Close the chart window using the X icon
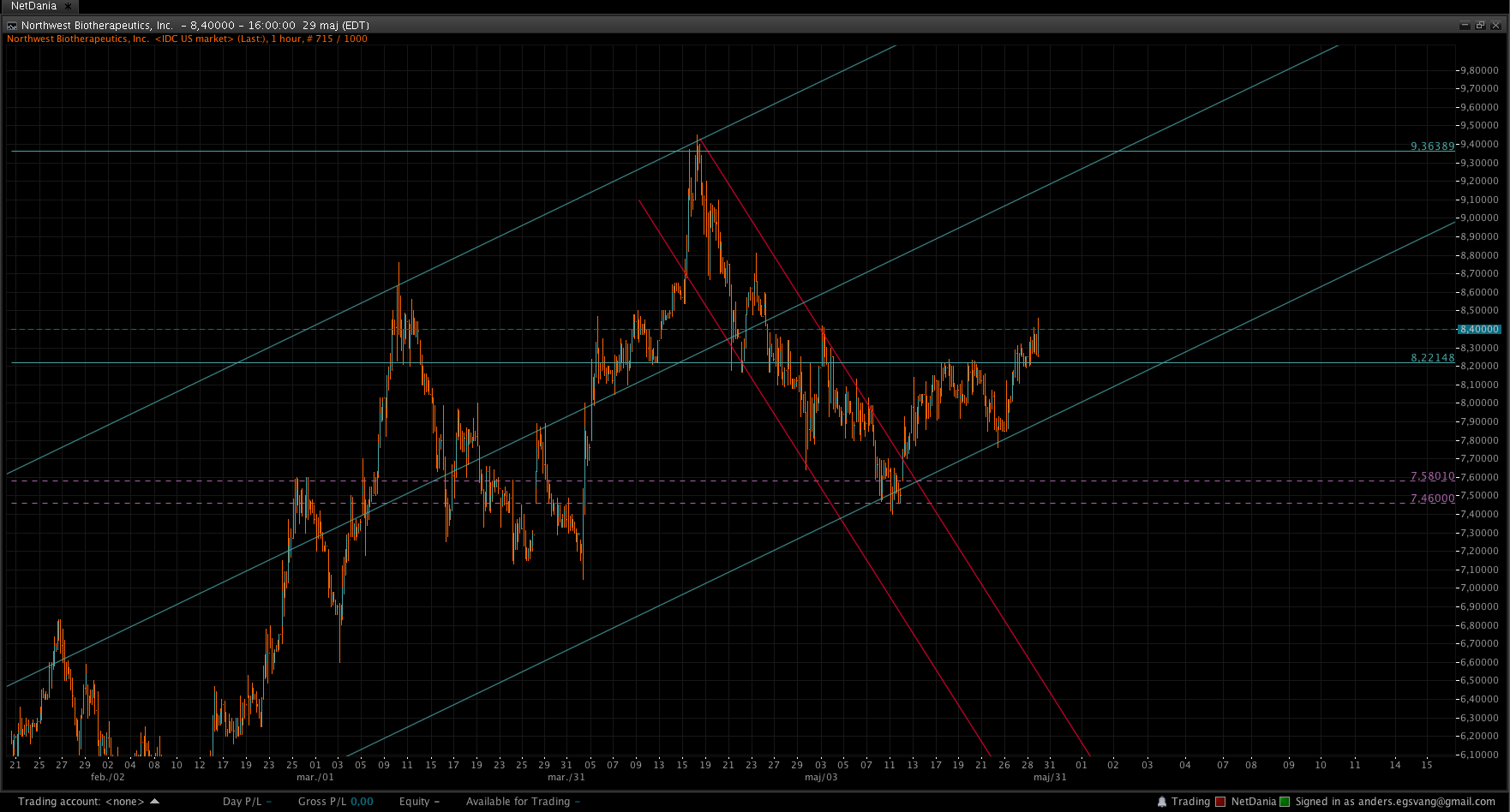The width and height of the screenshot is (1510, 812). 1496,26
